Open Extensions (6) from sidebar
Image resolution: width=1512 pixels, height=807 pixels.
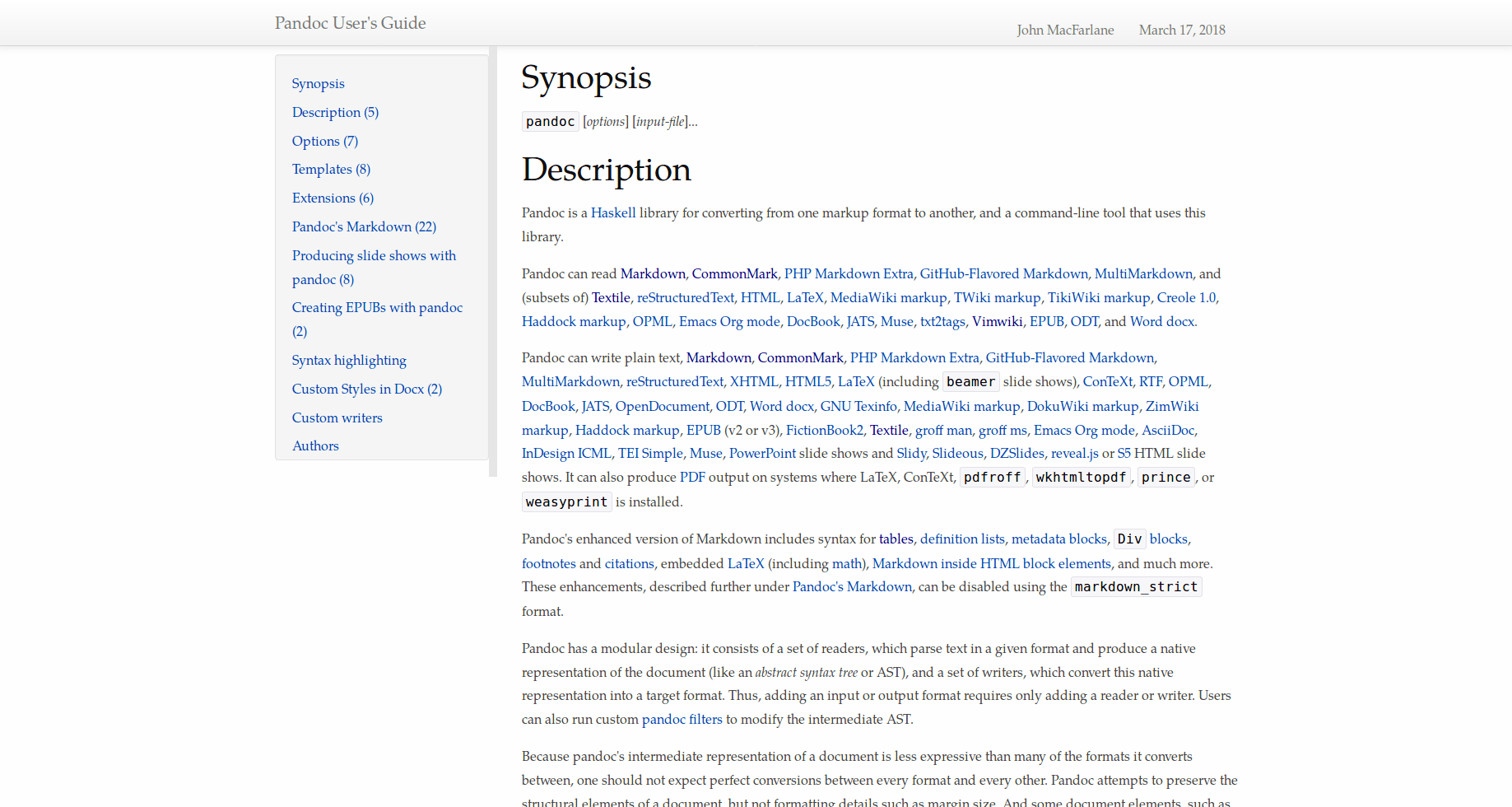(x=333, y=198)
